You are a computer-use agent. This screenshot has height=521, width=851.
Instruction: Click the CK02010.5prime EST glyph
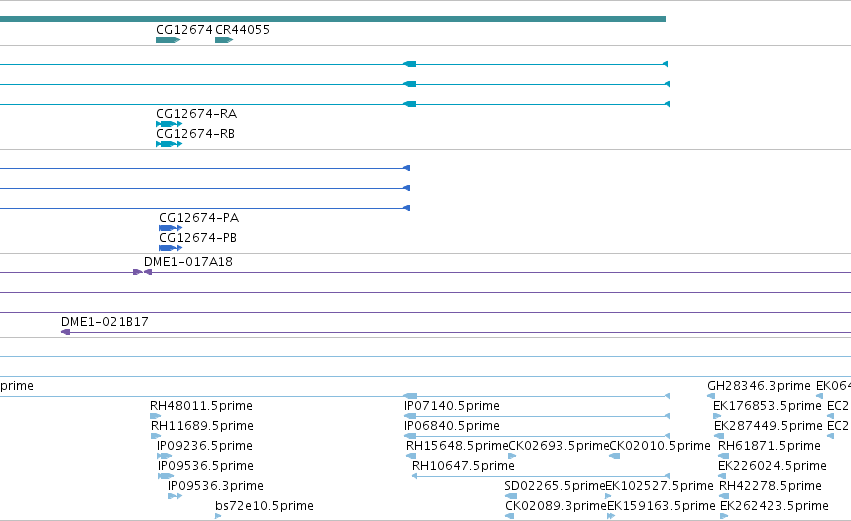point(614,456)
